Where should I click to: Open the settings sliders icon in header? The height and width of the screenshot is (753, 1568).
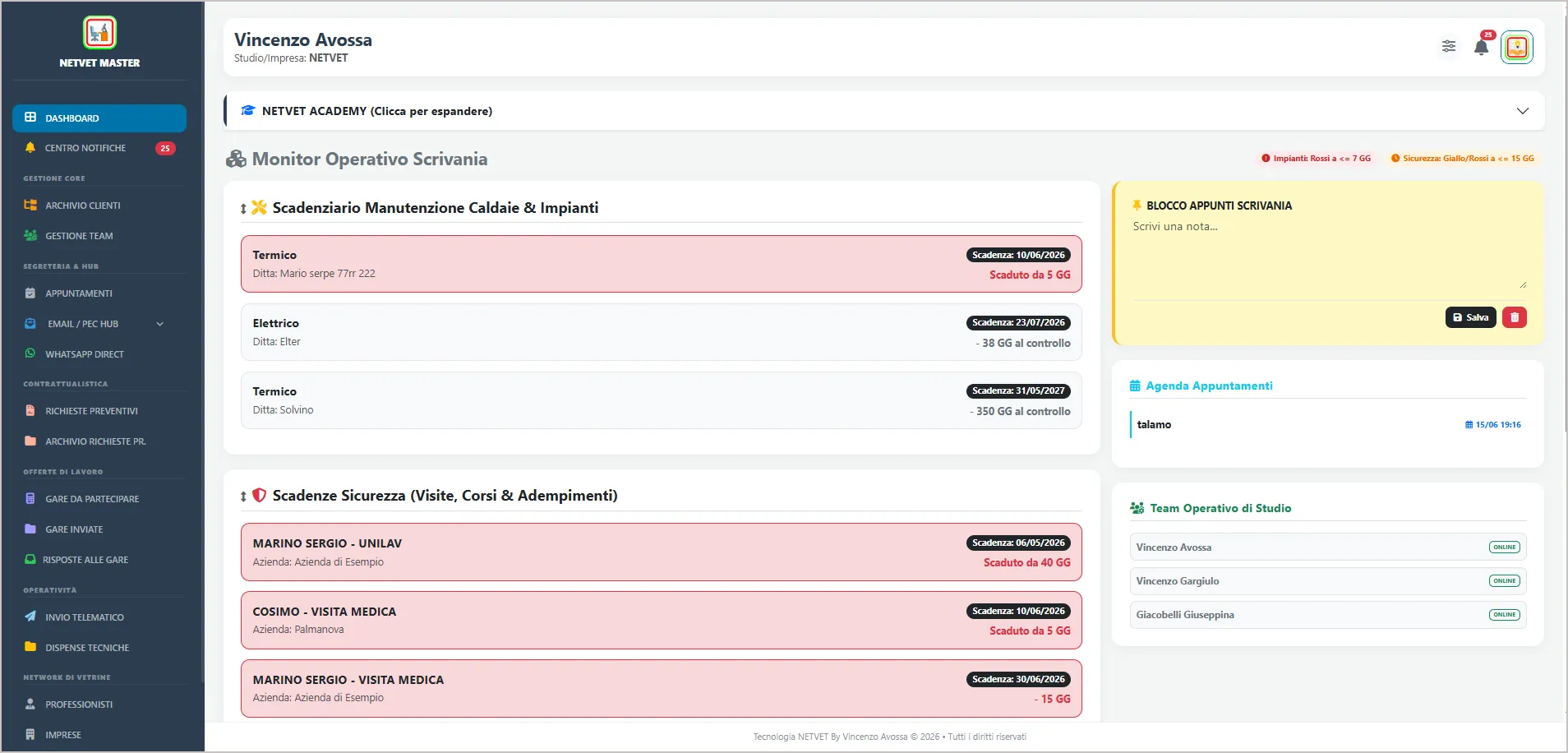point(1449,46)
